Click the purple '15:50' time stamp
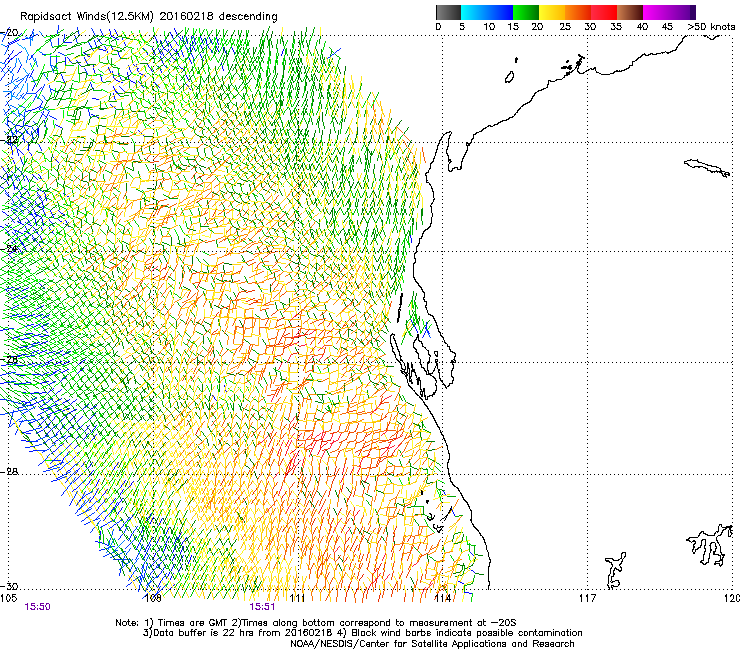Image resolution: width=740 pixels, height=650 pixels. (x=38, y=607)
